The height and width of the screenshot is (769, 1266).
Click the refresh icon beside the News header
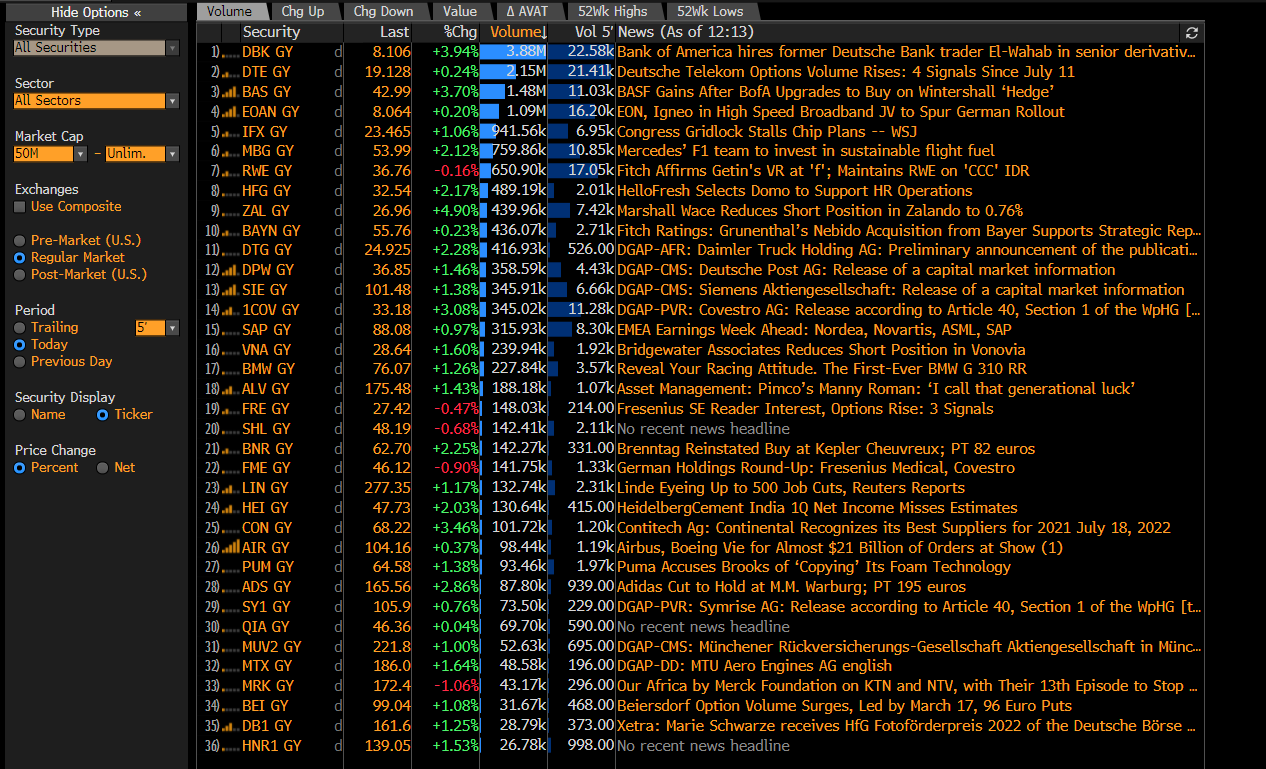pyautogui.click(x=1191, y=32)
